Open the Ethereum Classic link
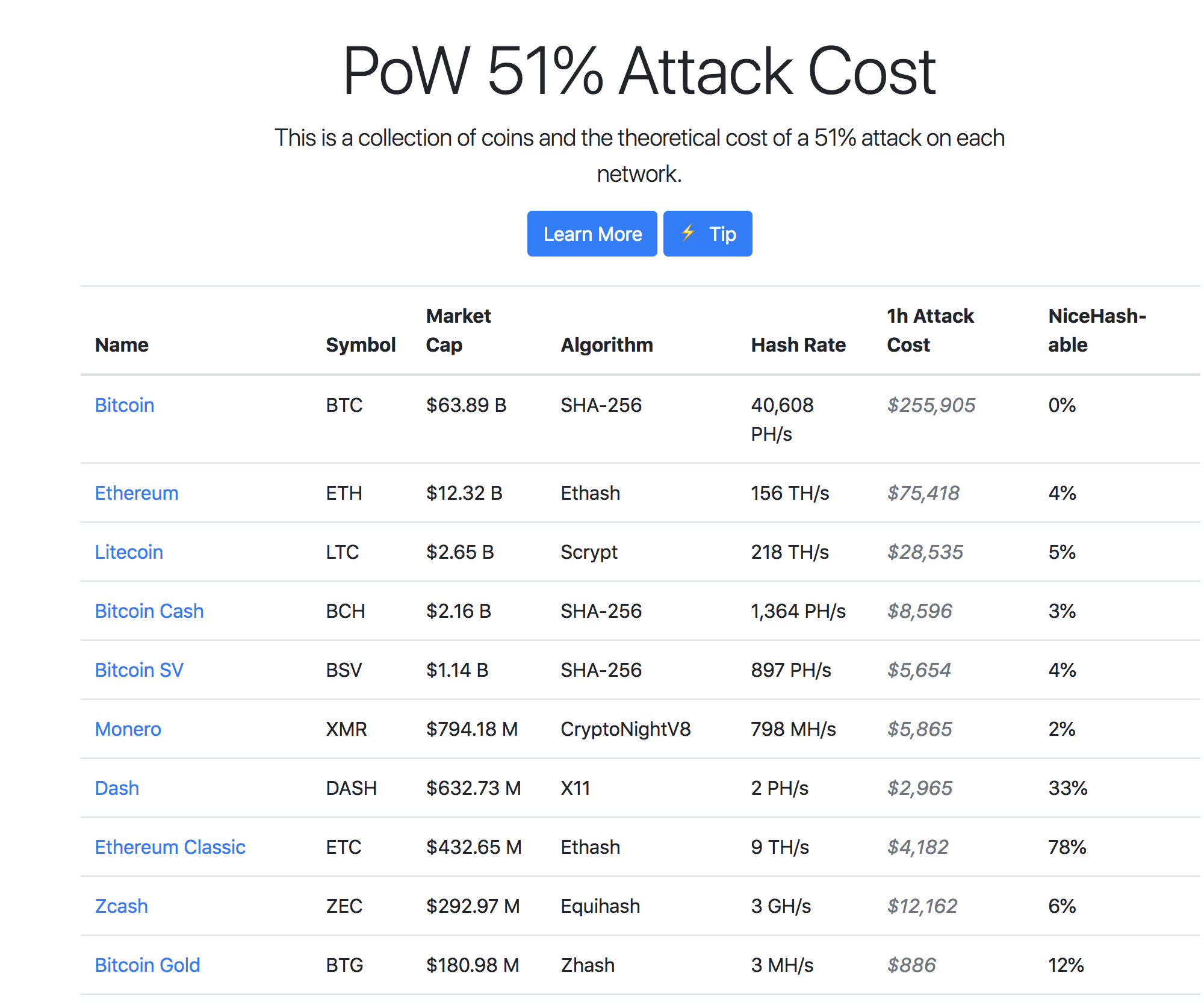This screenshot has height=1008, width=1204. [170, 847]
